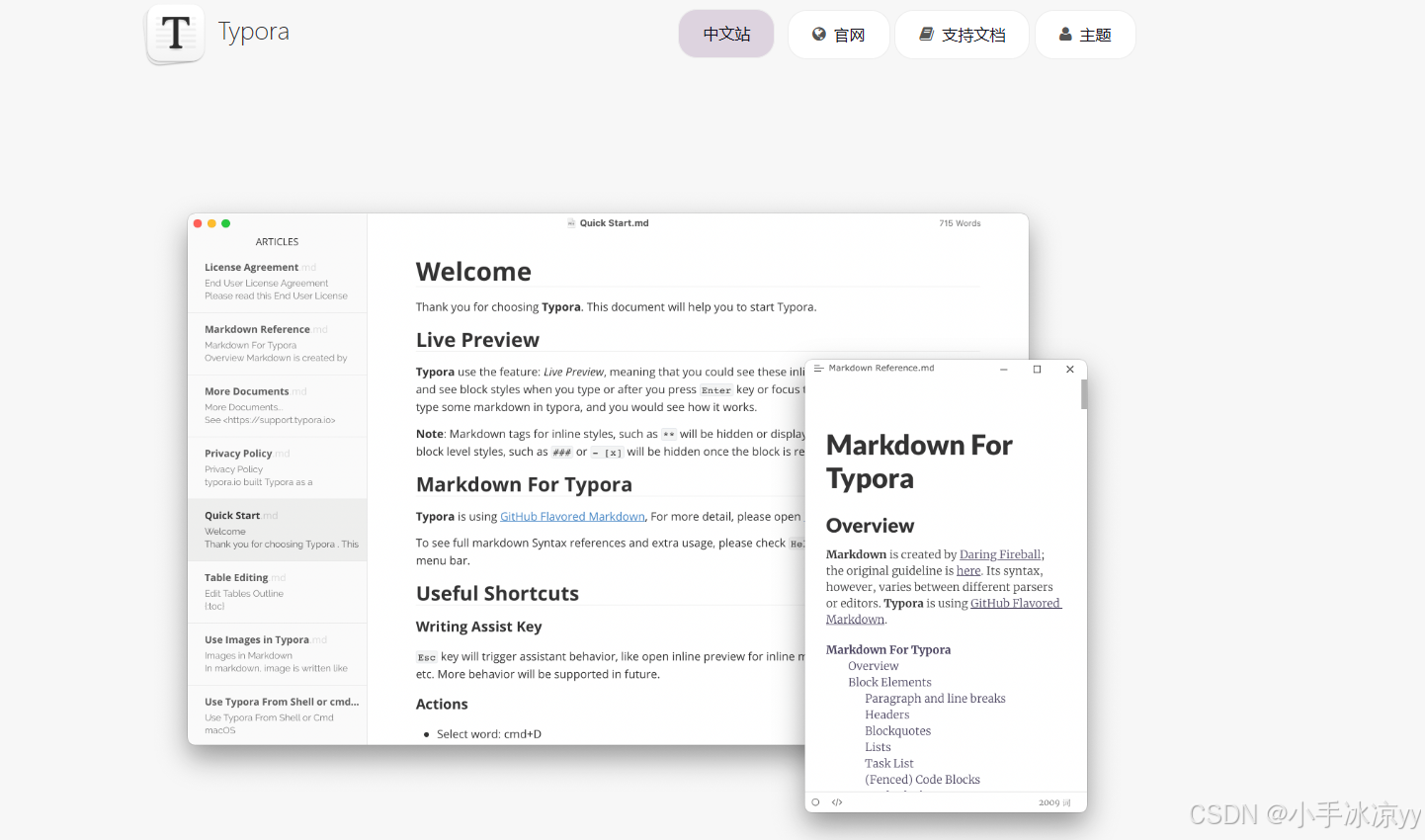This screenshot has height=840, width=1425.
Task: Open the 中文站 tab
Action: click(x=726, y=35)
